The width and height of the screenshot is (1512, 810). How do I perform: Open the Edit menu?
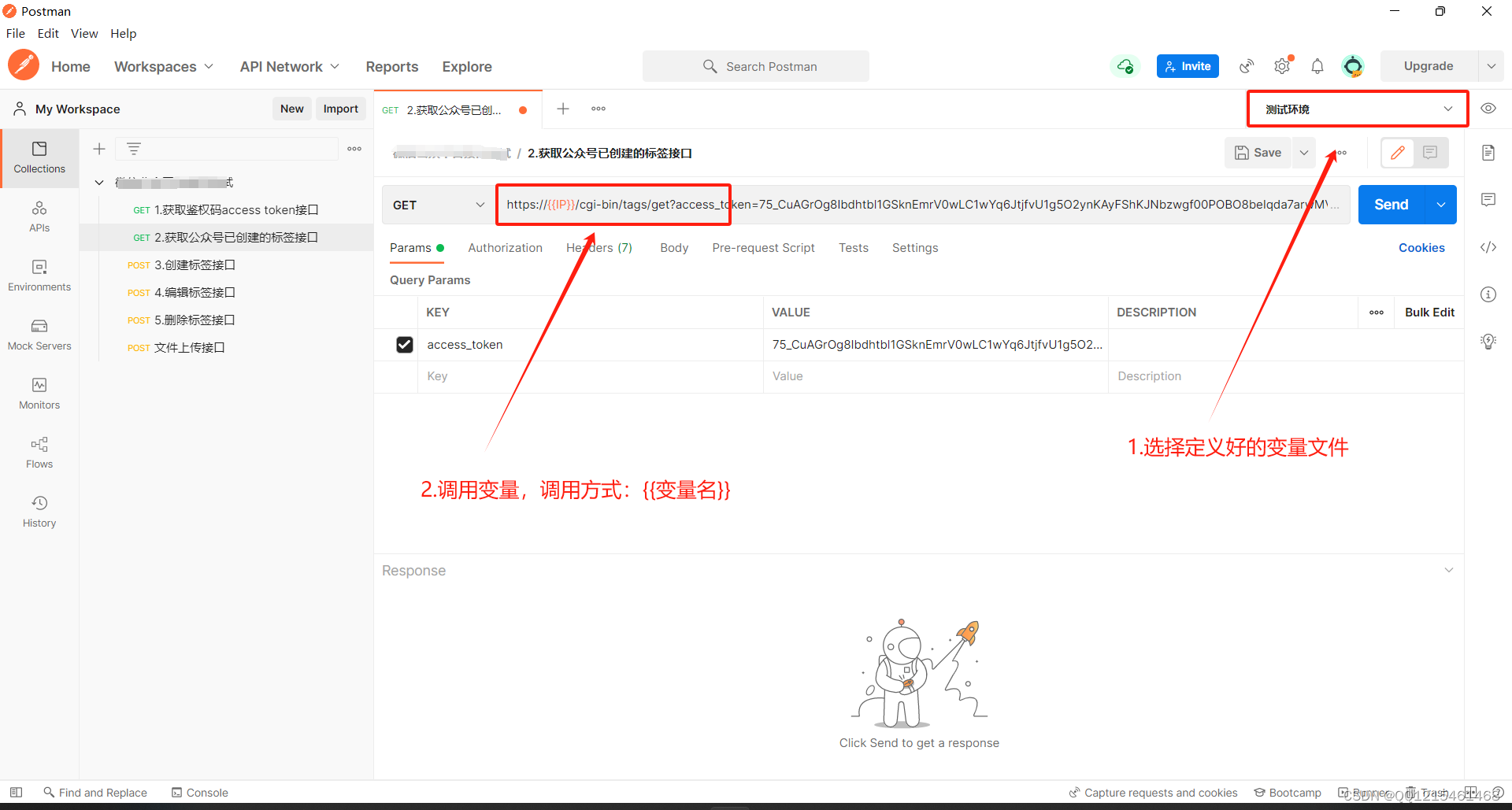tap(48, 33)
